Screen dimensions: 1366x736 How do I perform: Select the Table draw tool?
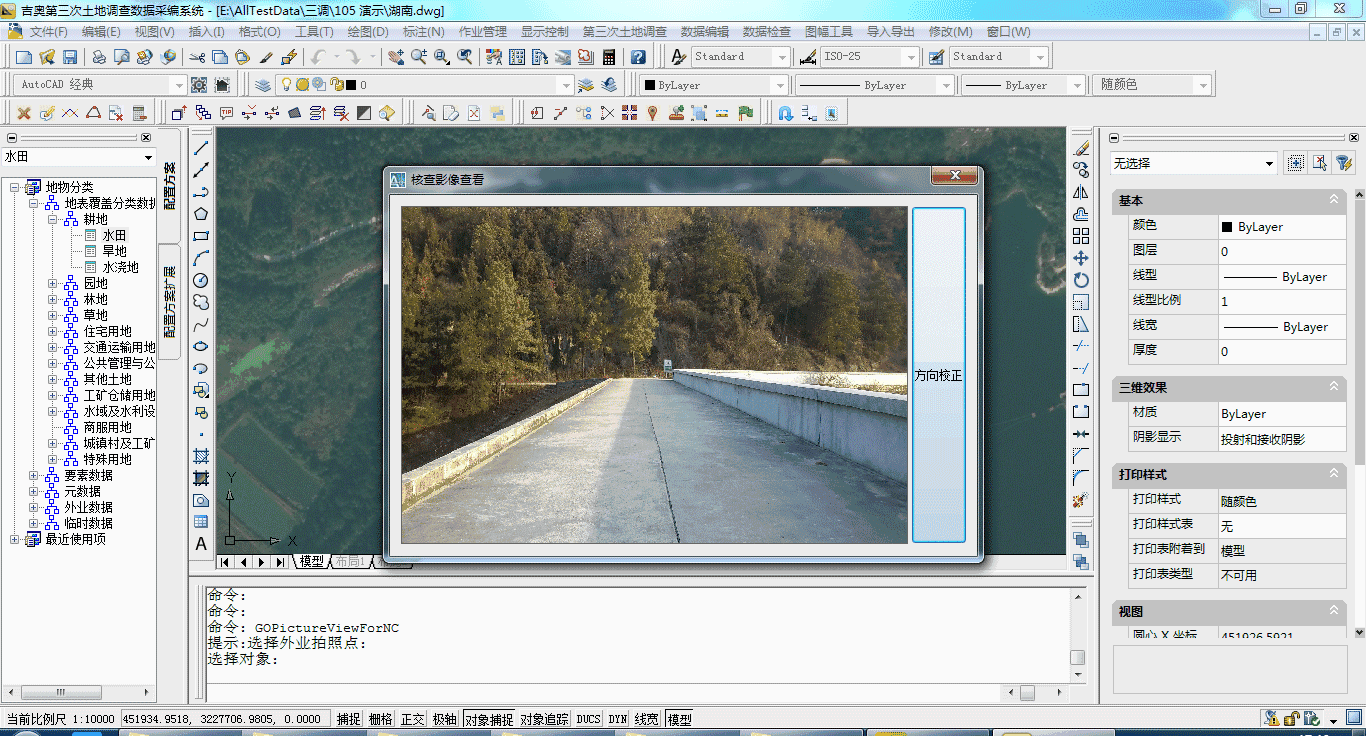201,522
